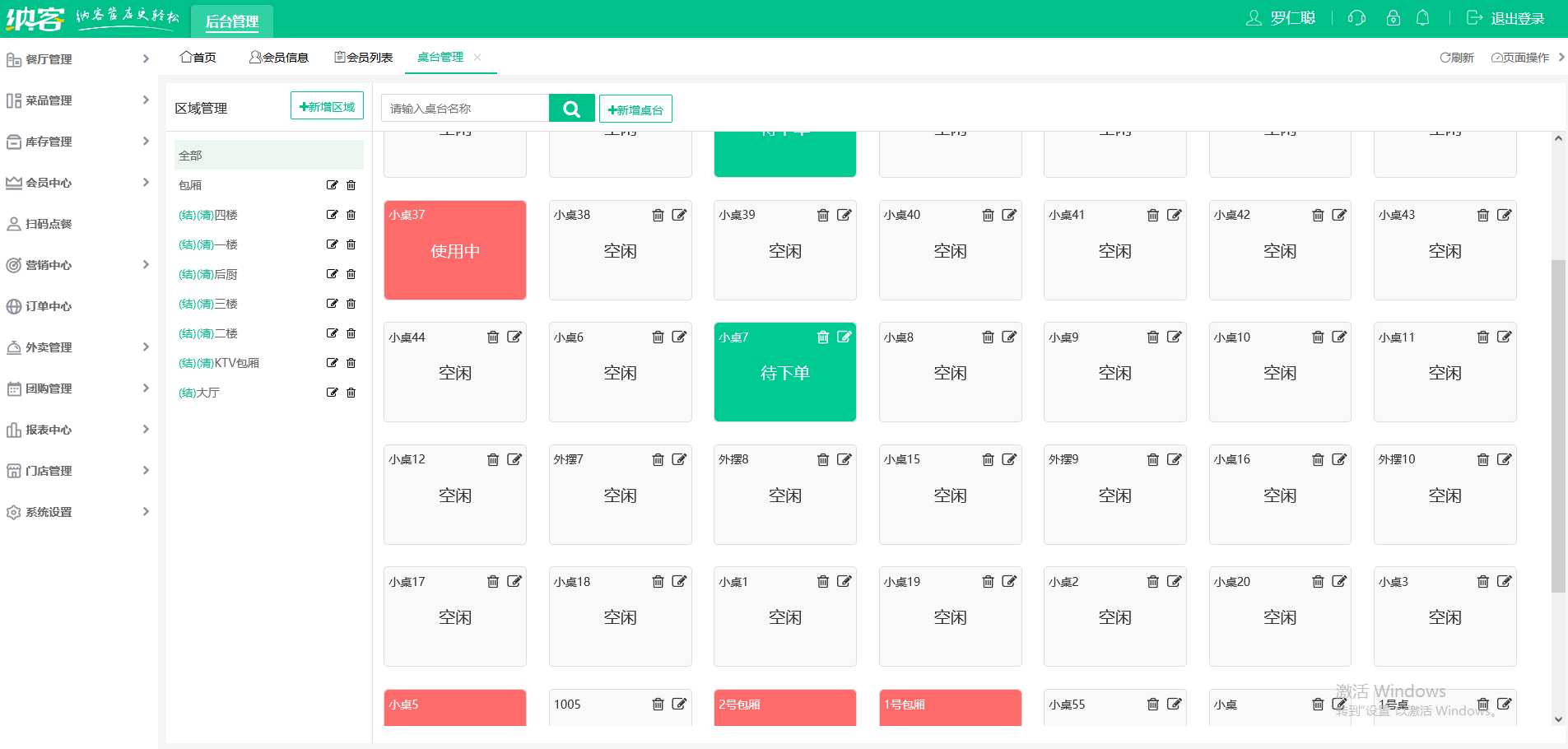Focus the 请输入桌台名称 search field
The width and height of the screenshot is (1568, 749).
tap(465, 108)
